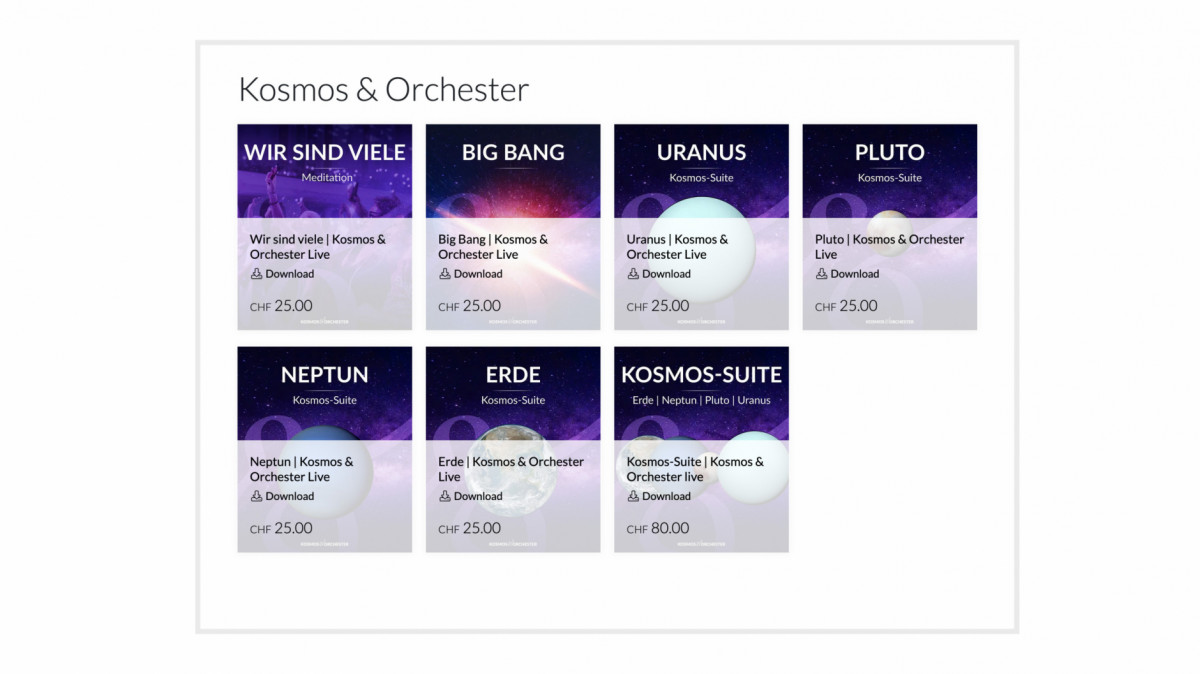Click the download icon on Neptun card
Viewport: 1200px width, 674px height.
tap(256, 496)
